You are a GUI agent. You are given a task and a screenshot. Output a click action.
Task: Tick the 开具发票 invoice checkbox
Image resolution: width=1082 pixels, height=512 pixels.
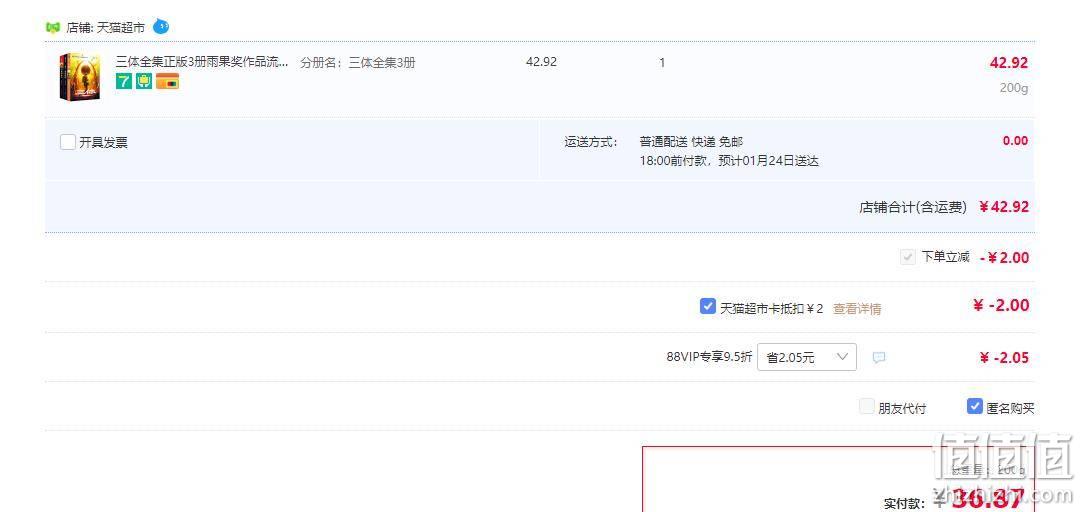(68, 142)
